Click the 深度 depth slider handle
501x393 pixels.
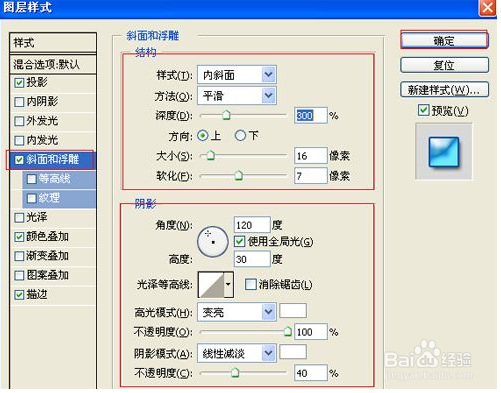point(226,115)
